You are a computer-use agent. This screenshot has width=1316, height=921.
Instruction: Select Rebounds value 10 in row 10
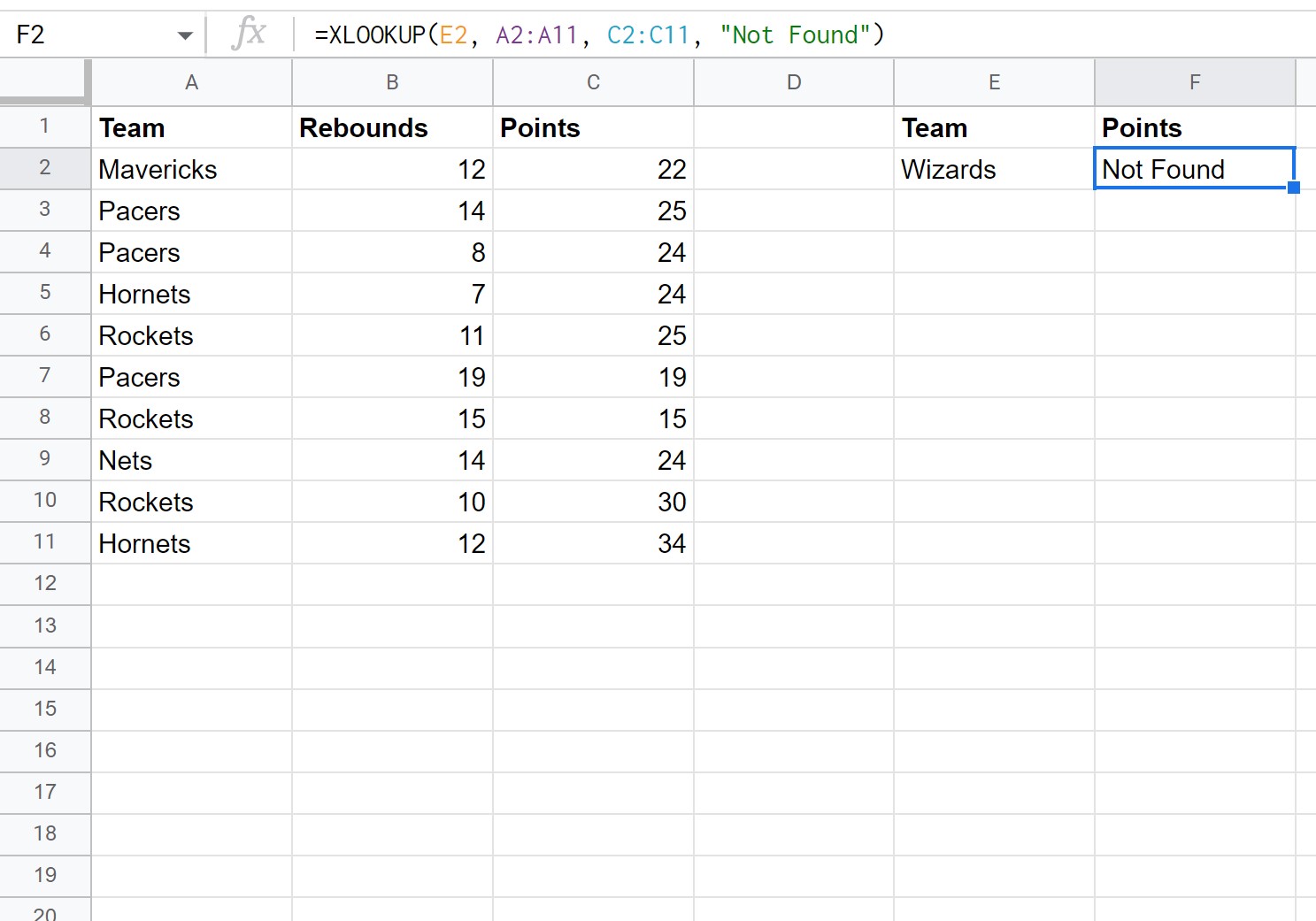[x=393, y=502]
